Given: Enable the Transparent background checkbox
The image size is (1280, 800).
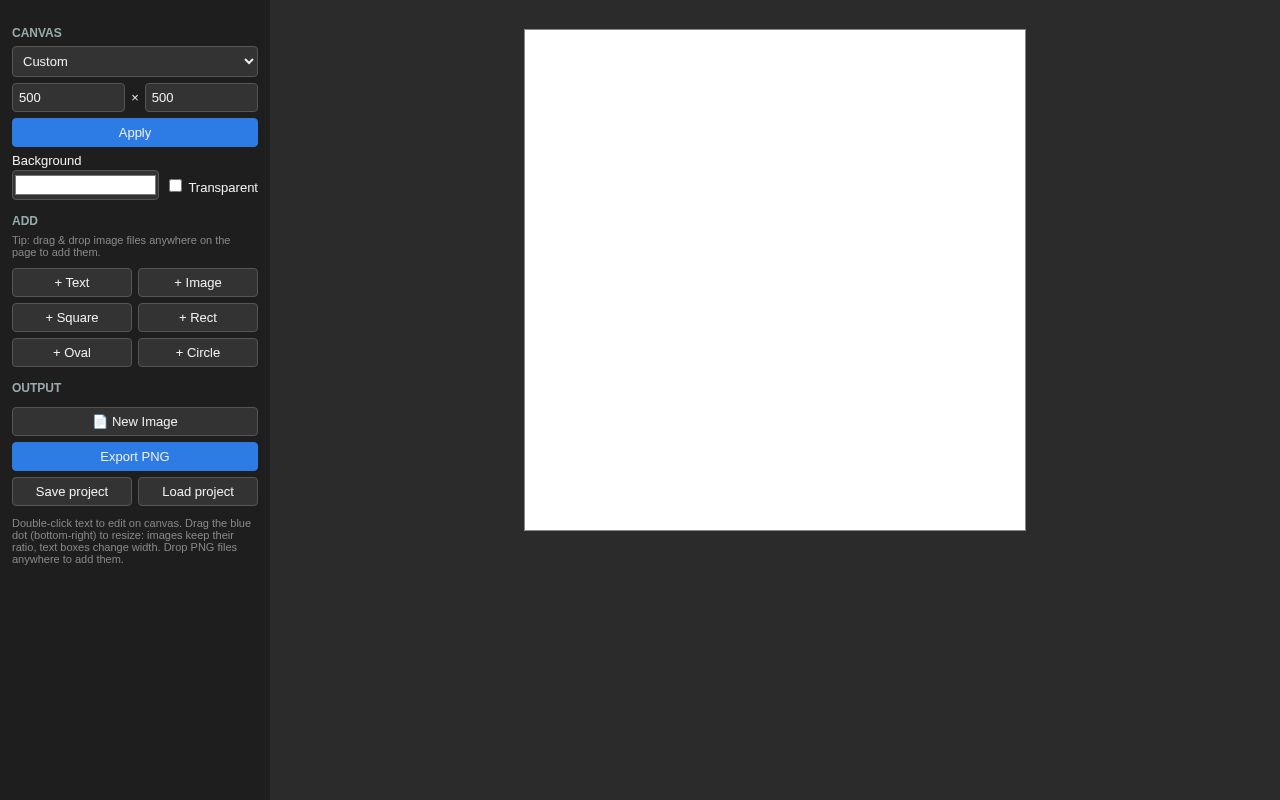Looking at the screenshot, I should click(175, 186).
